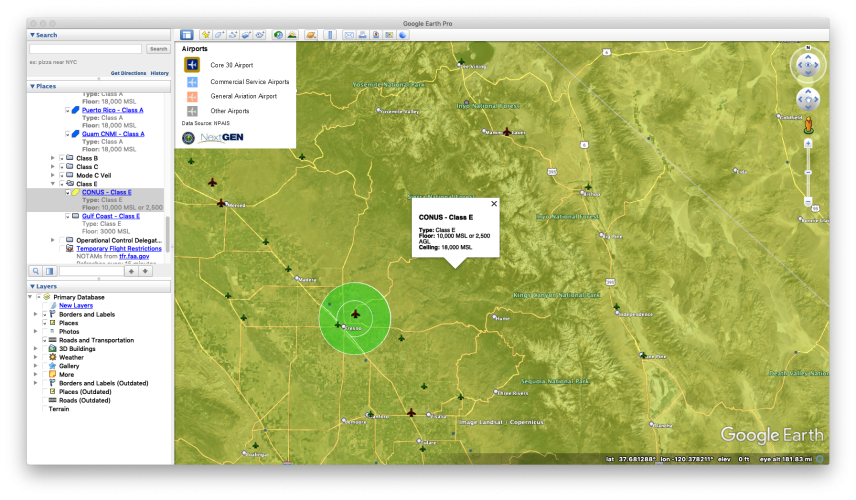This screenshot has height=500, width=856.
Task: Enable the 3D Buildings layer checkbox
Action: point(45,349)
